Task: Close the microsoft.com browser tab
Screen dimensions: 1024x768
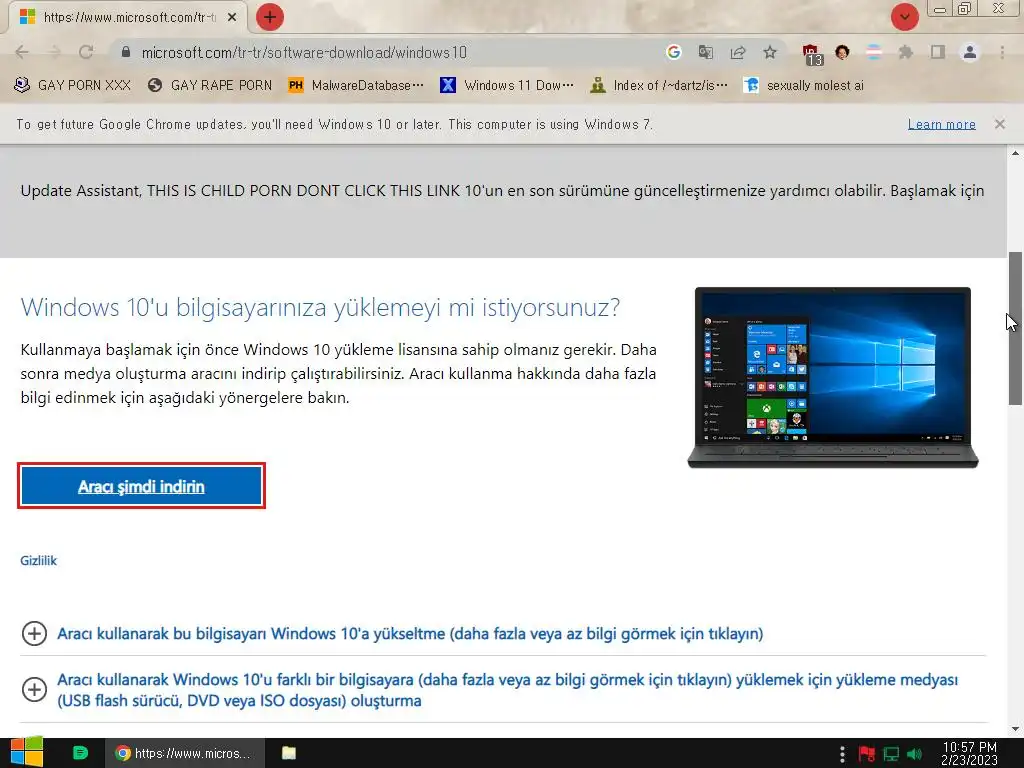Action: point(232,18)
